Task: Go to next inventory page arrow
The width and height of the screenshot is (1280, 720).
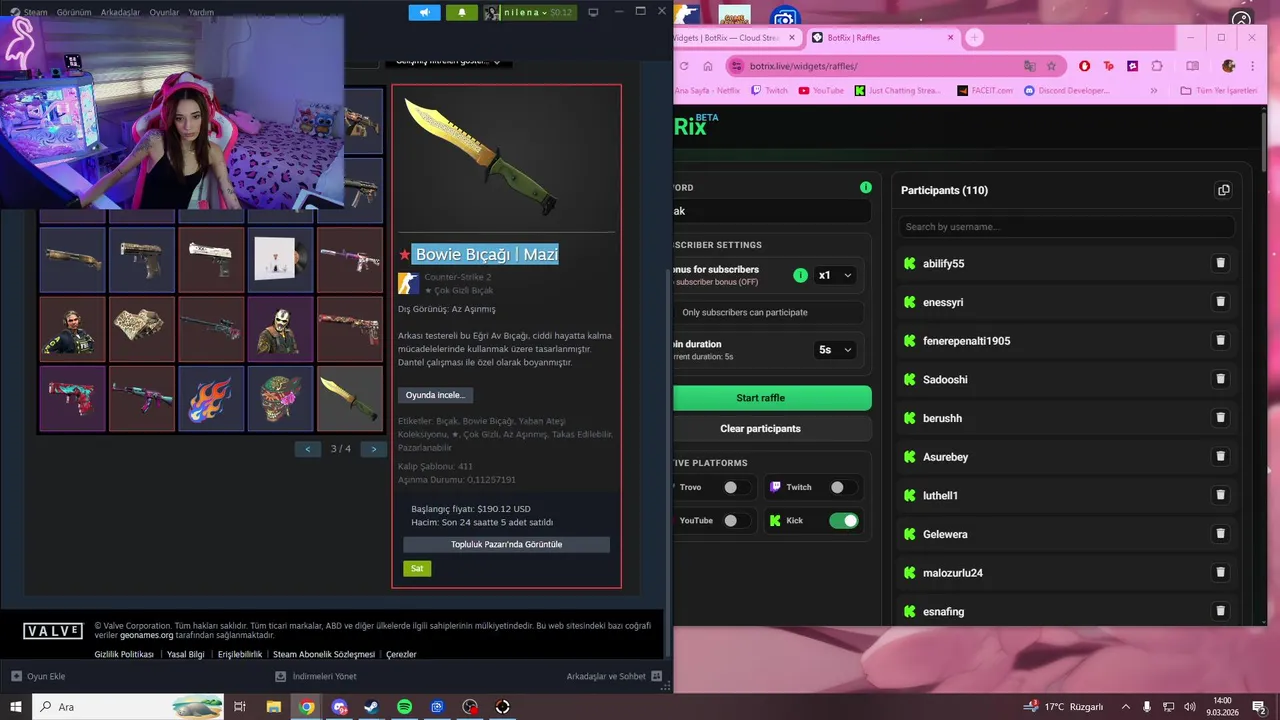Action: [374, 449]
